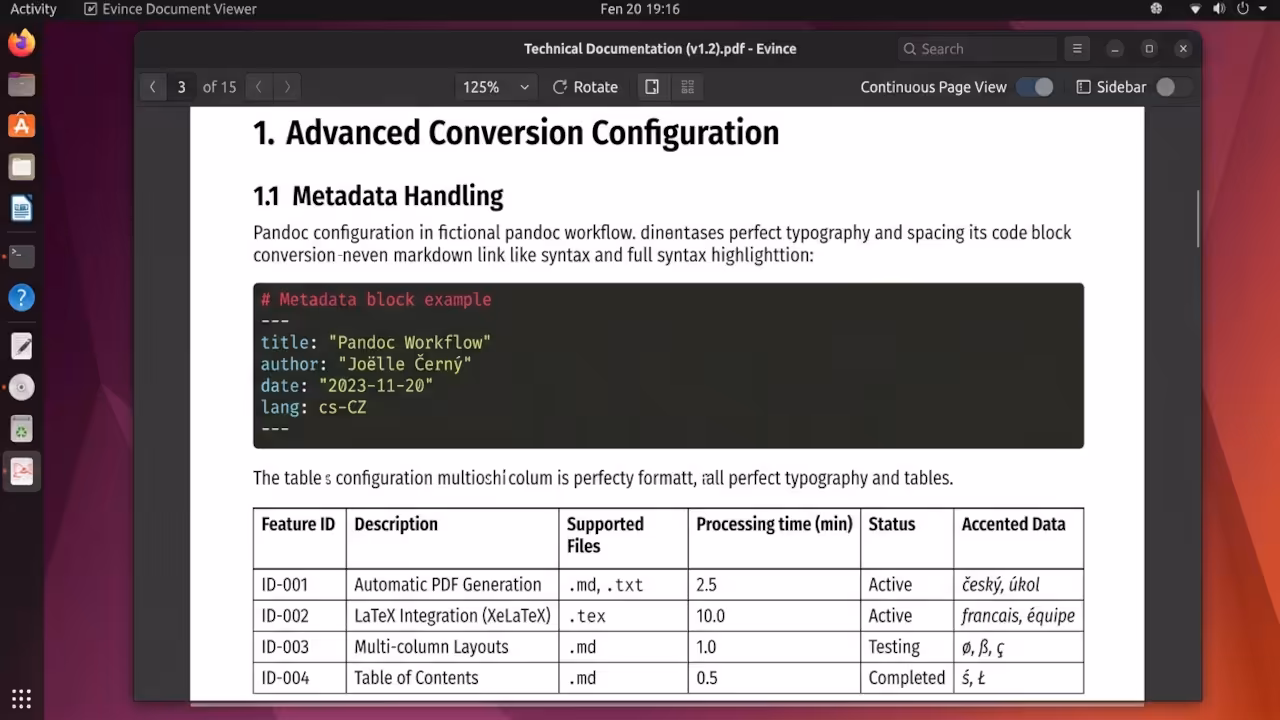The width and height of the screenshot is (1280, 720).
Task: Launch Ubuntu Software from the dock
Action: coord(21,126)
